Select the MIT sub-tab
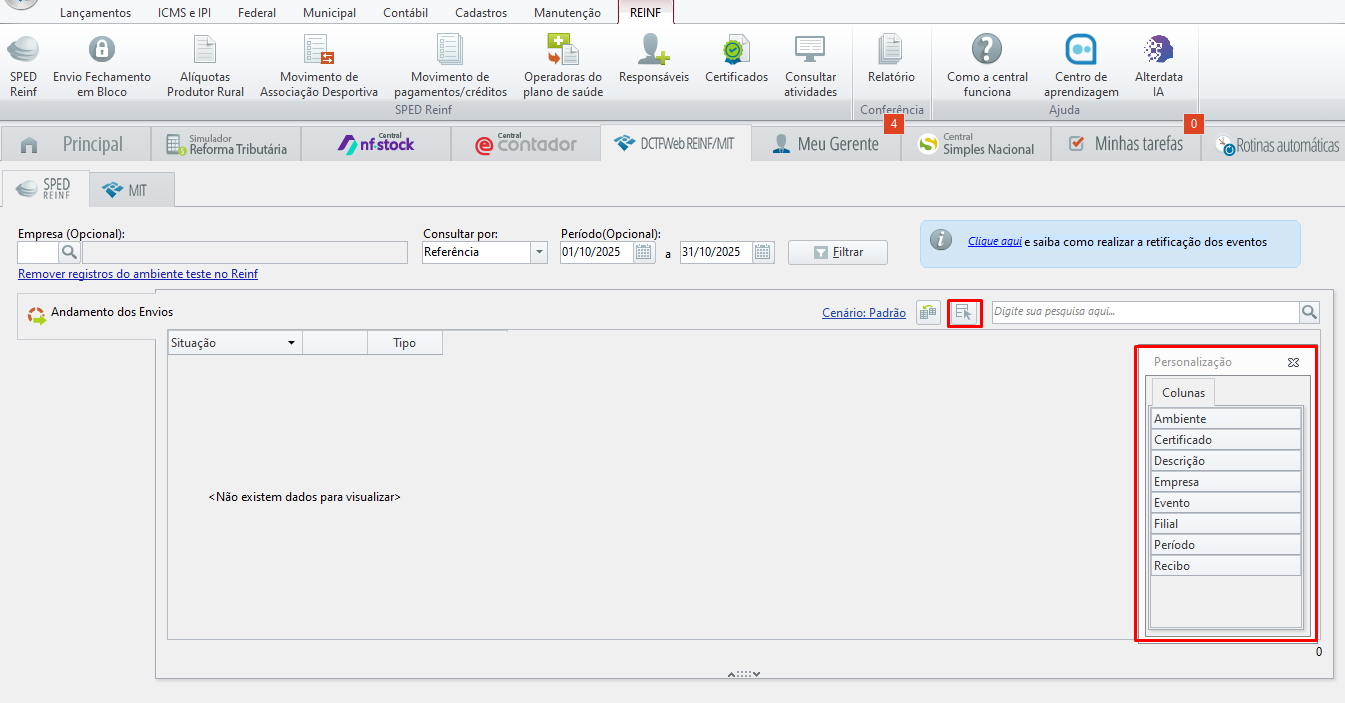Screen dimensions: 1345x703 pyautogui.click(x=132, y=189)
